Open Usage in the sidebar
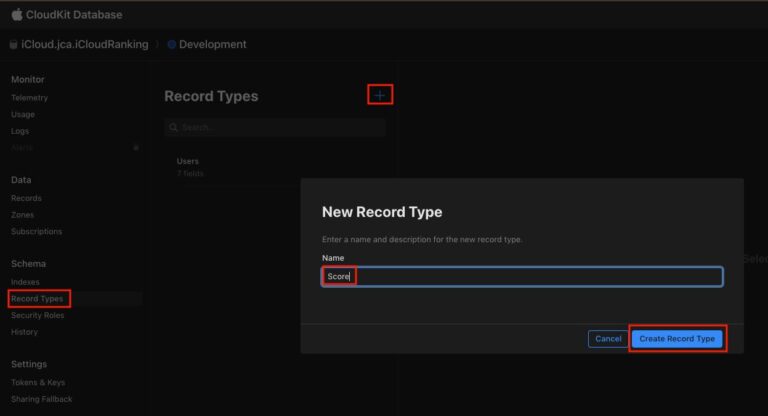The height and width of the screenshot is (416, 768). click(x=23, y=115)
